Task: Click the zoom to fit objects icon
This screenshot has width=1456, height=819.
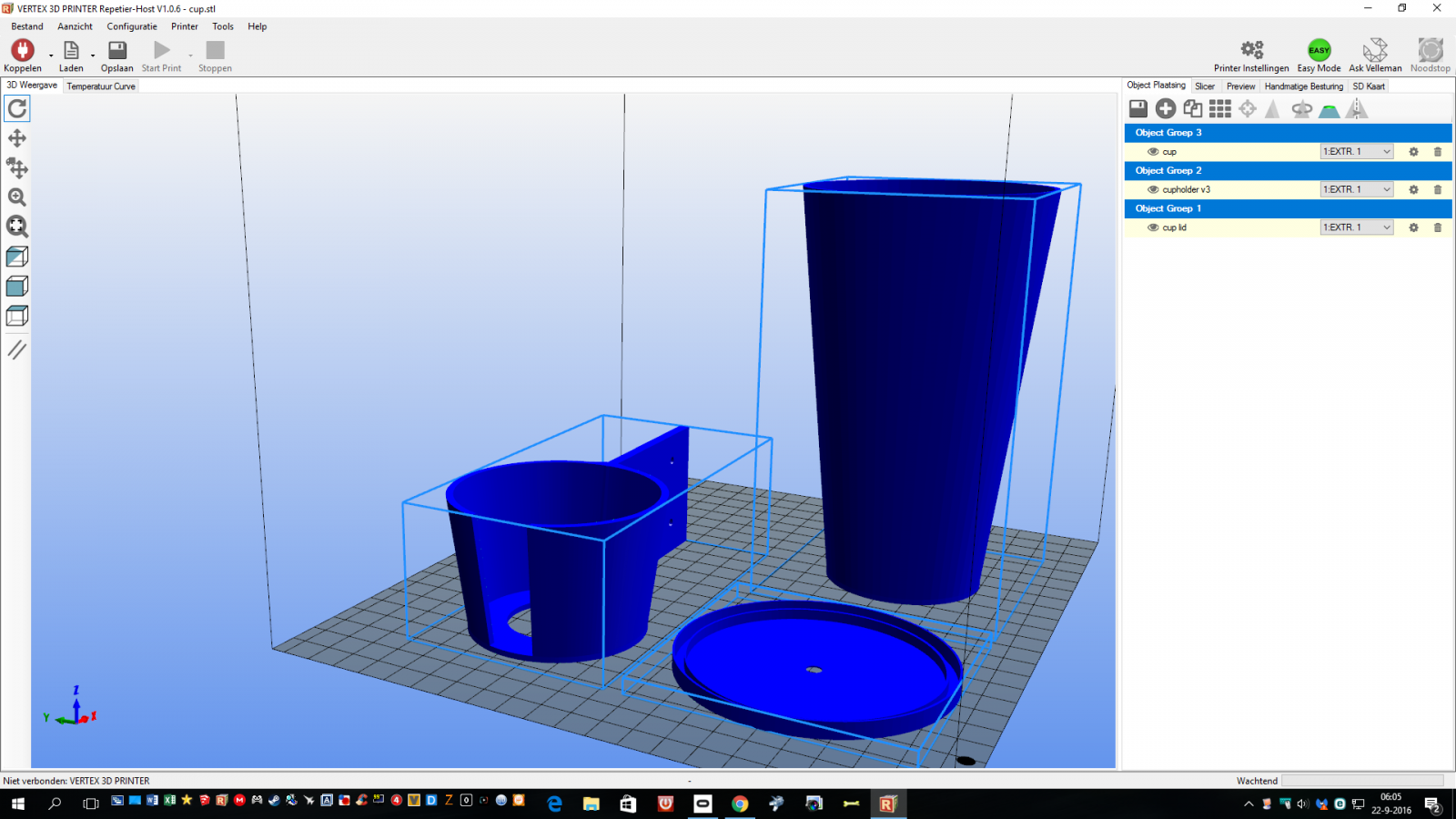Action: click(17, 227)
